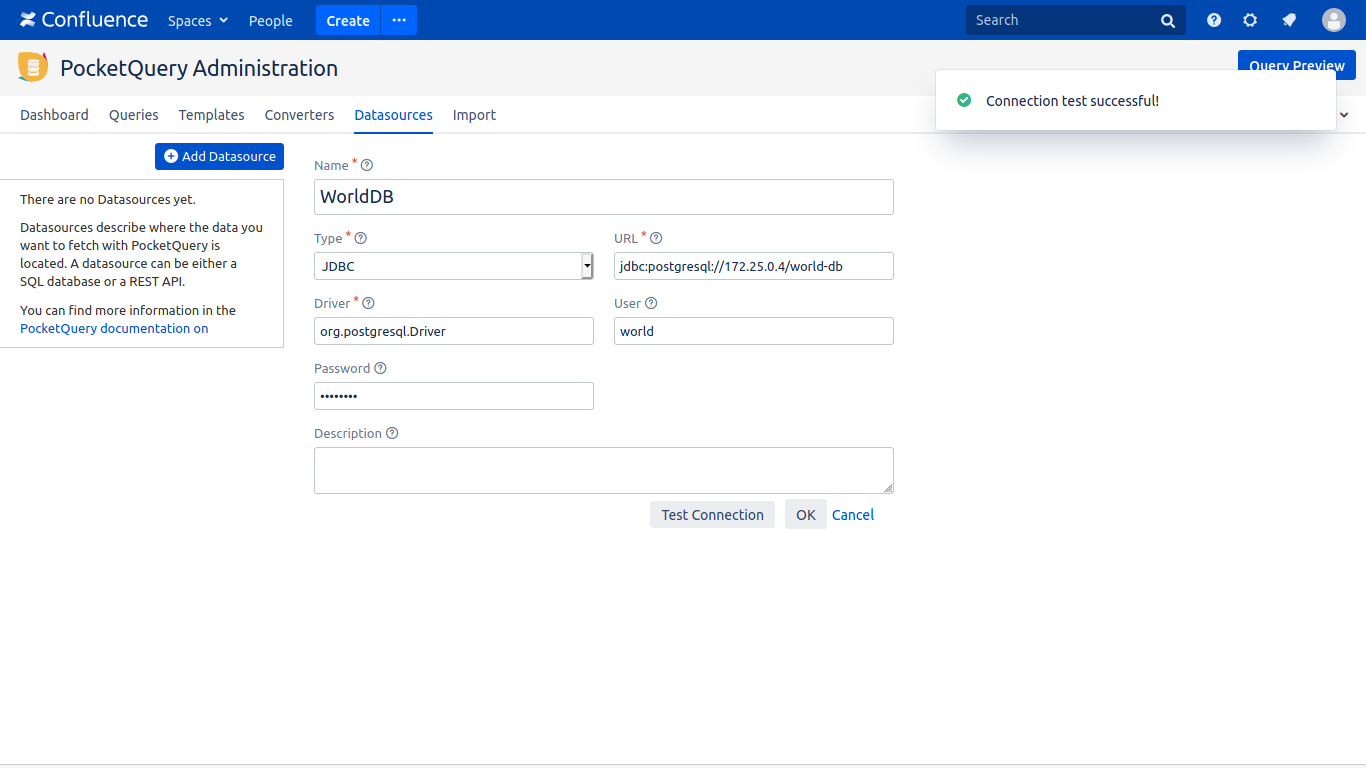Click help icon next to URL label
The height and width of the screenshot is (768, 1366).
click(x=656, y=239)
